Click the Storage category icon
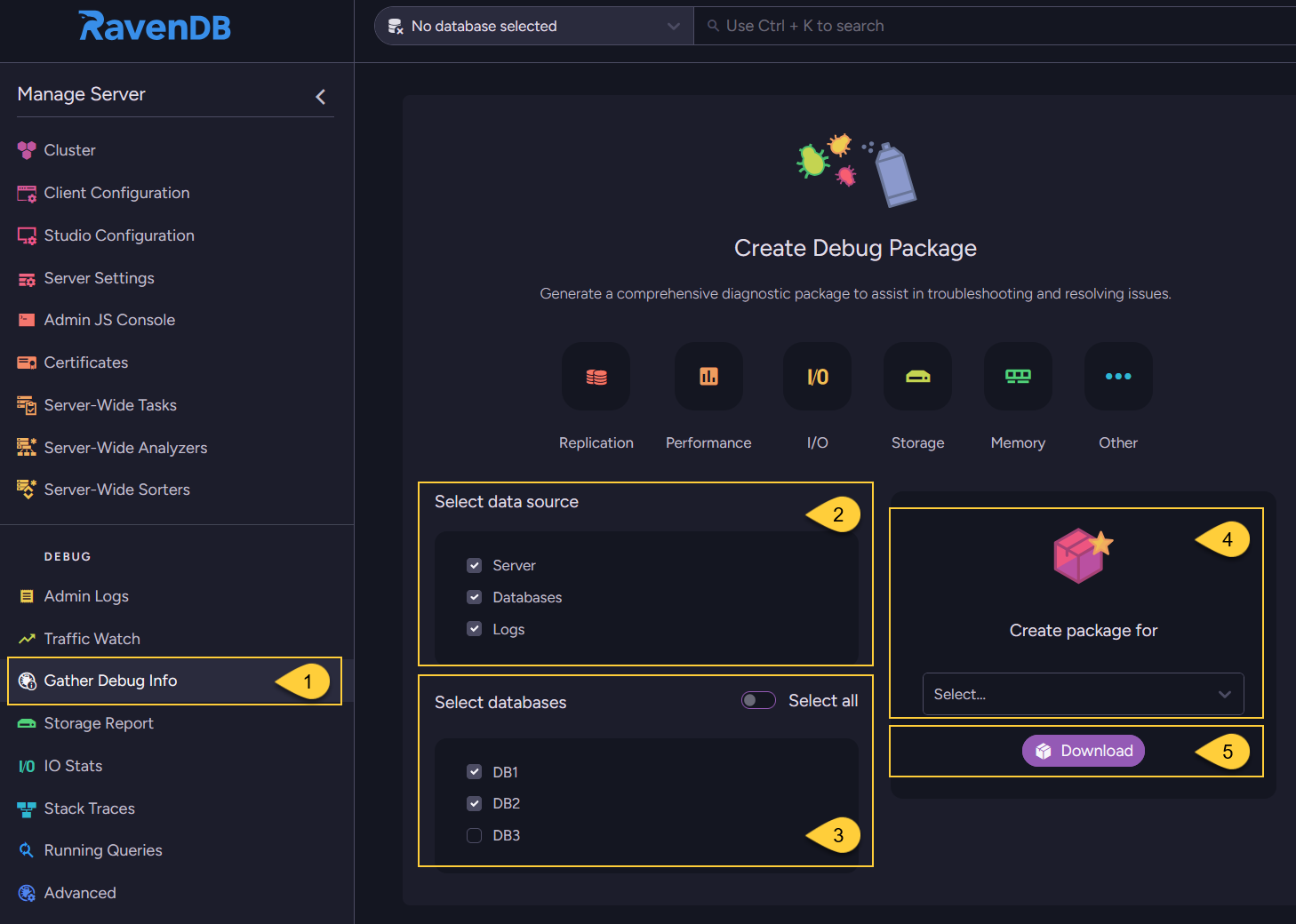This screenshot has width=1296, height=924. 918,377
